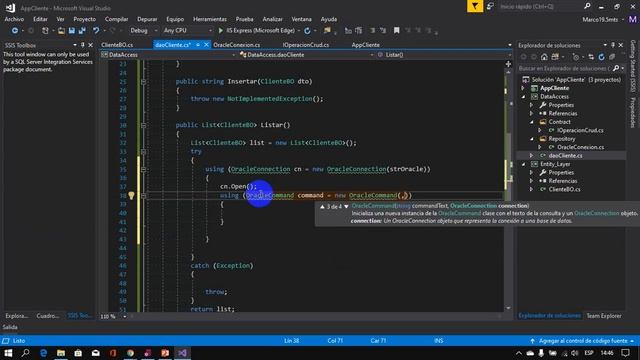Switch to Team Explorer tab
Image resolution: width=640 pixels, height=360 pixels.
pos(604,316)
